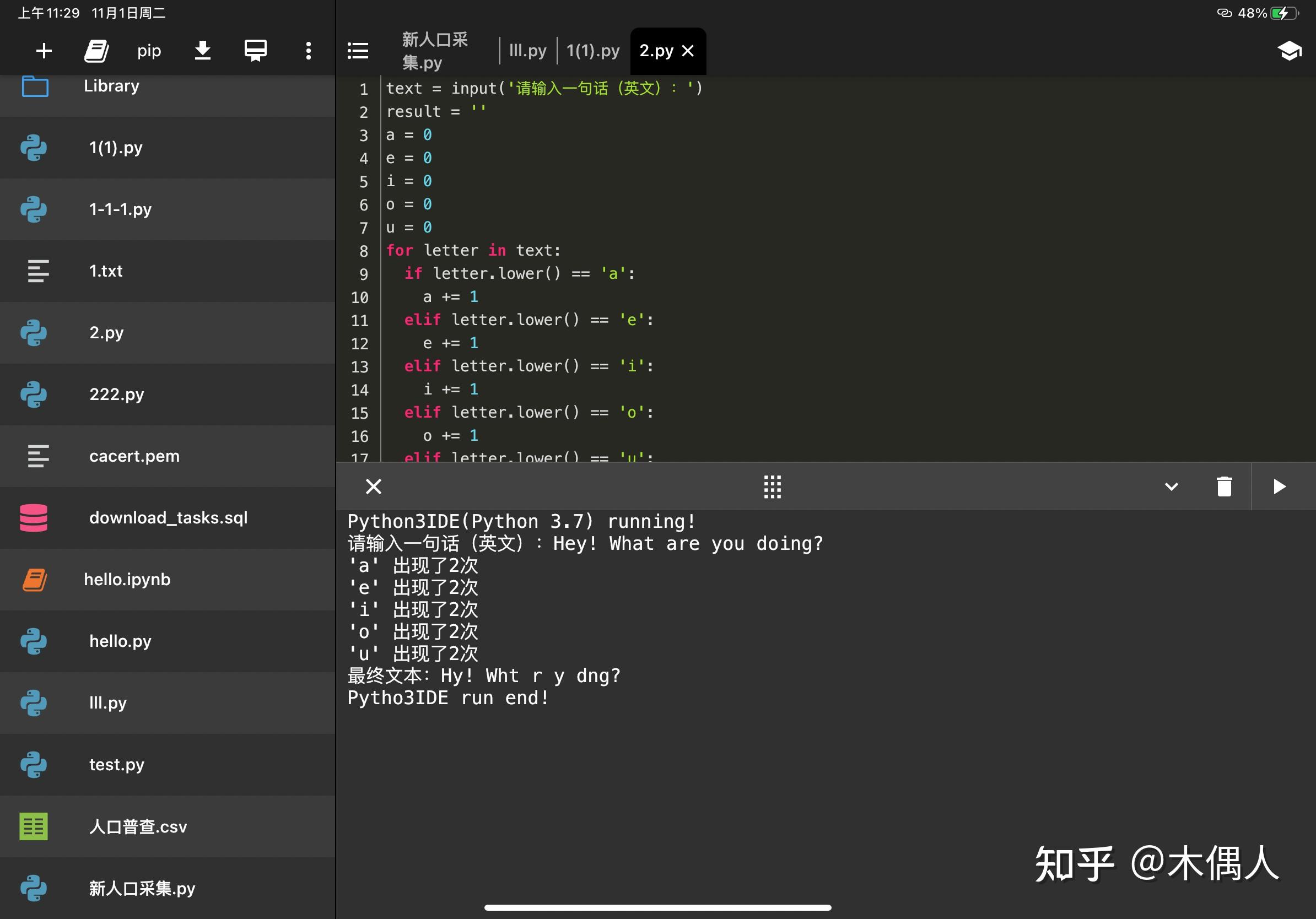The image size is (1316, 919).
Task: Click the orange notebook icon of hello.ipynb
Action: pos(35,580)
